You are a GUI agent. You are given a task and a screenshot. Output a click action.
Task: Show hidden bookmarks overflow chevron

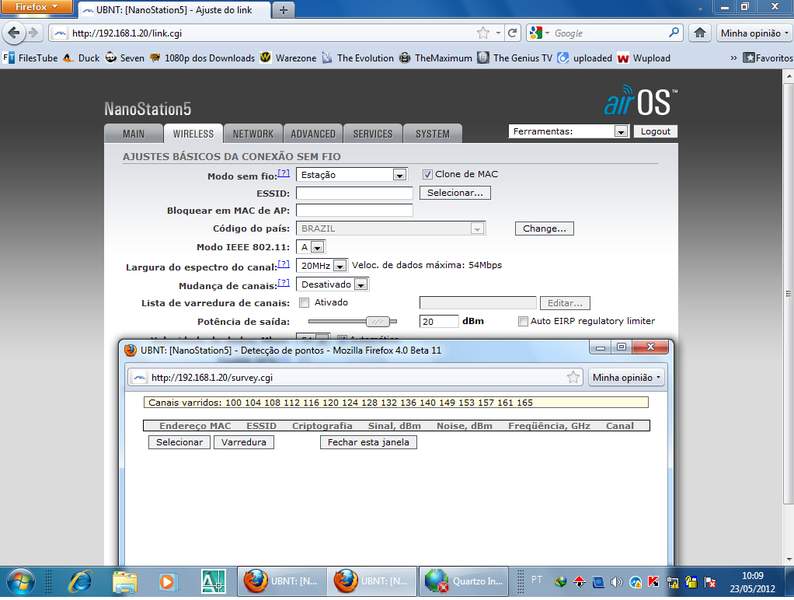click(x=733, y=58)
